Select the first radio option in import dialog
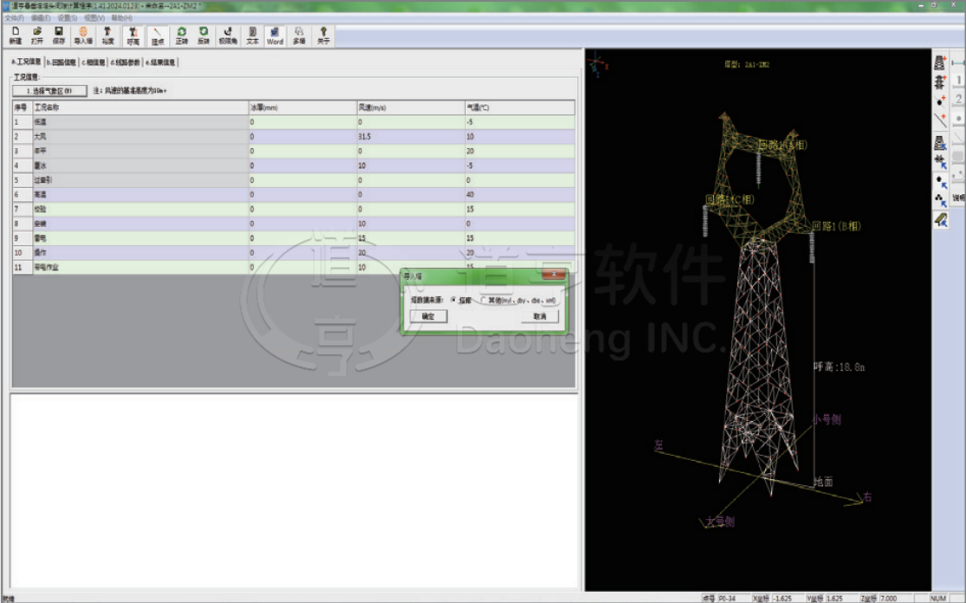This screenshot has width=966, height=603. click(454, 299)
